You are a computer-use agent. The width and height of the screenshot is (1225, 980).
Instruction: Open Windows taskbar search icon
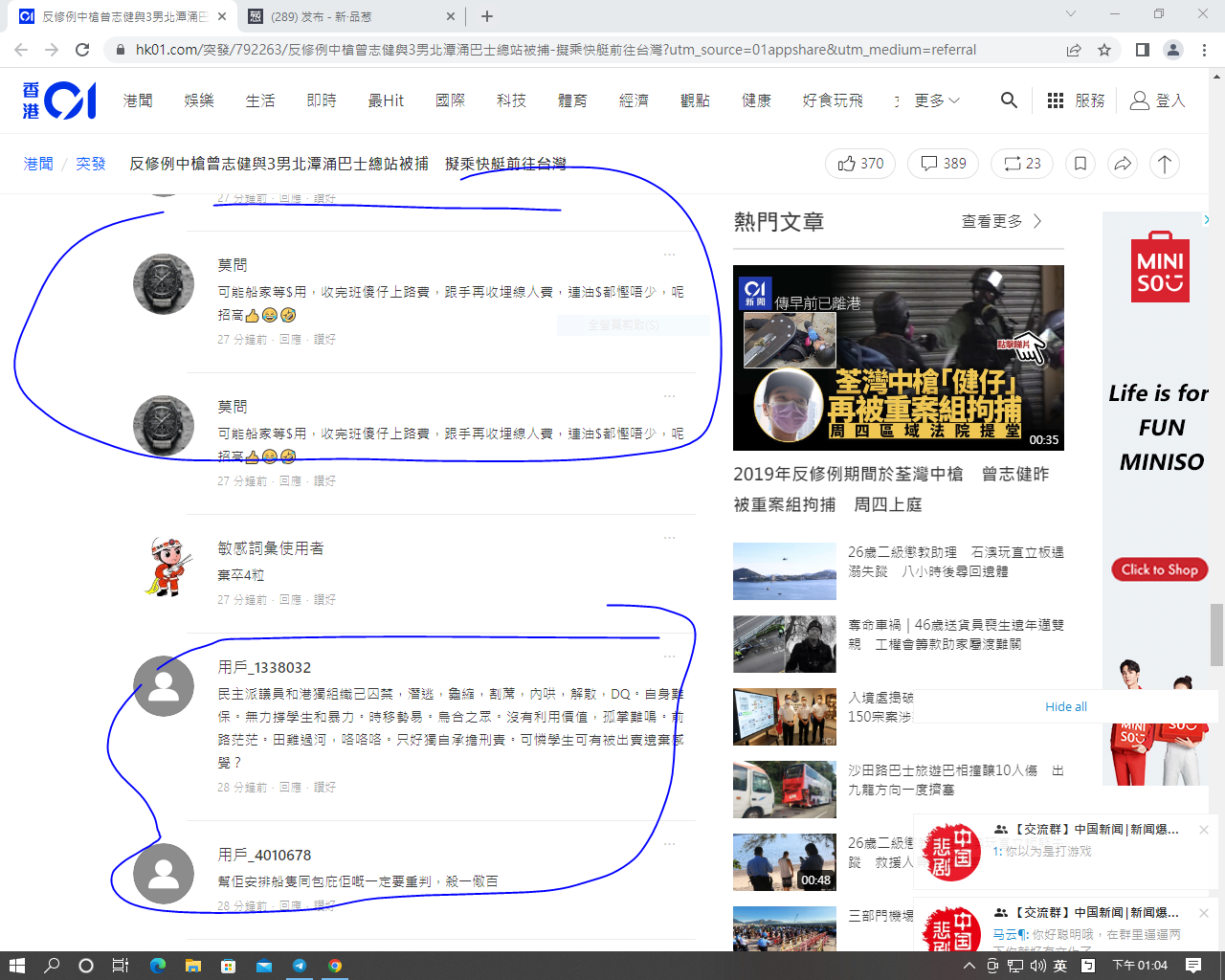click(x=52, y=966)
